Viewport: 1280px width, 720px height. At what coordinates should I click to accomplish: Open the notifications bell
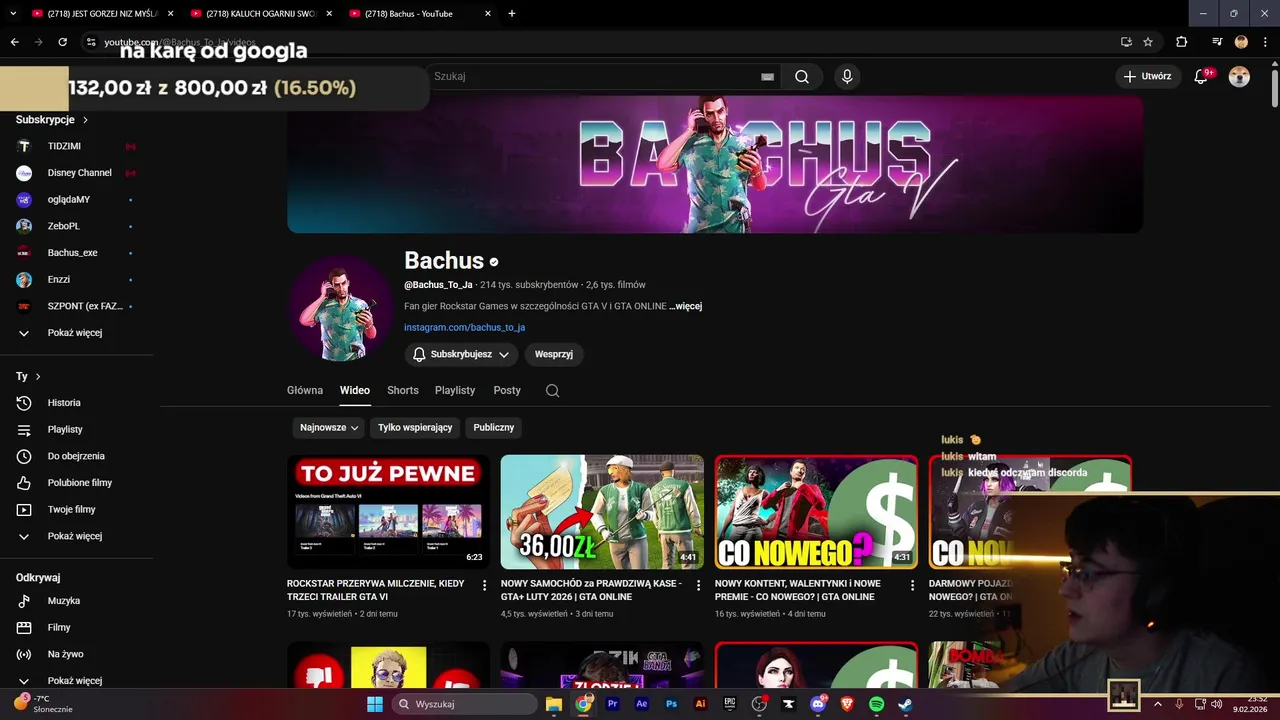1201,77
